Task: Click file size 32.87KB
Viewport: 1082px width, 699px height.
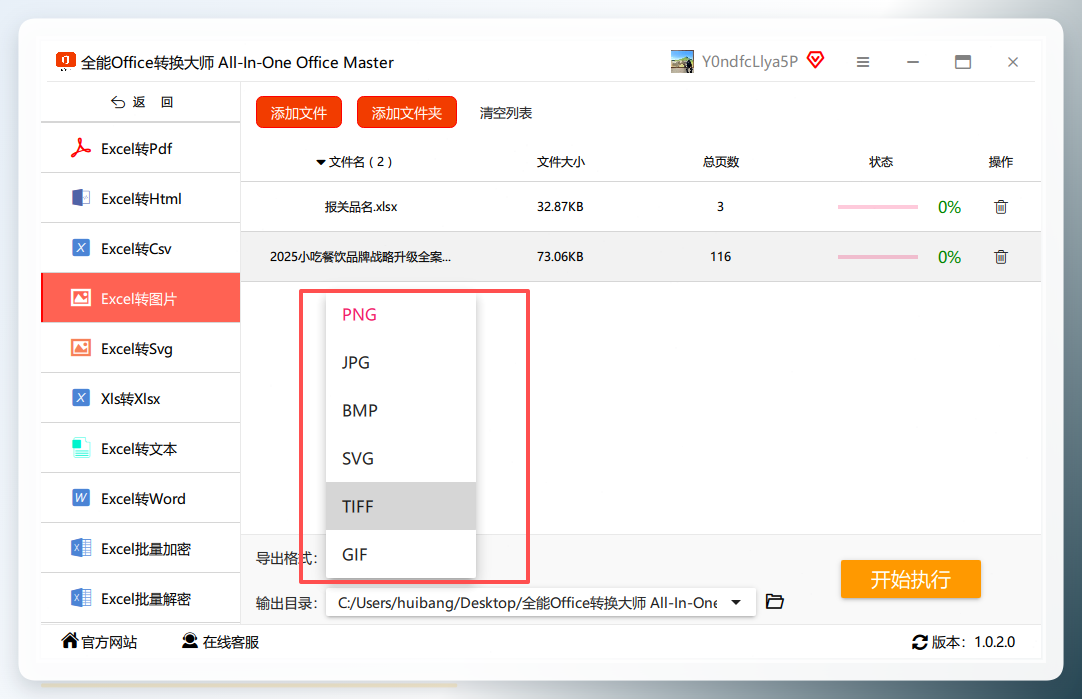Action: pos(560,206)
